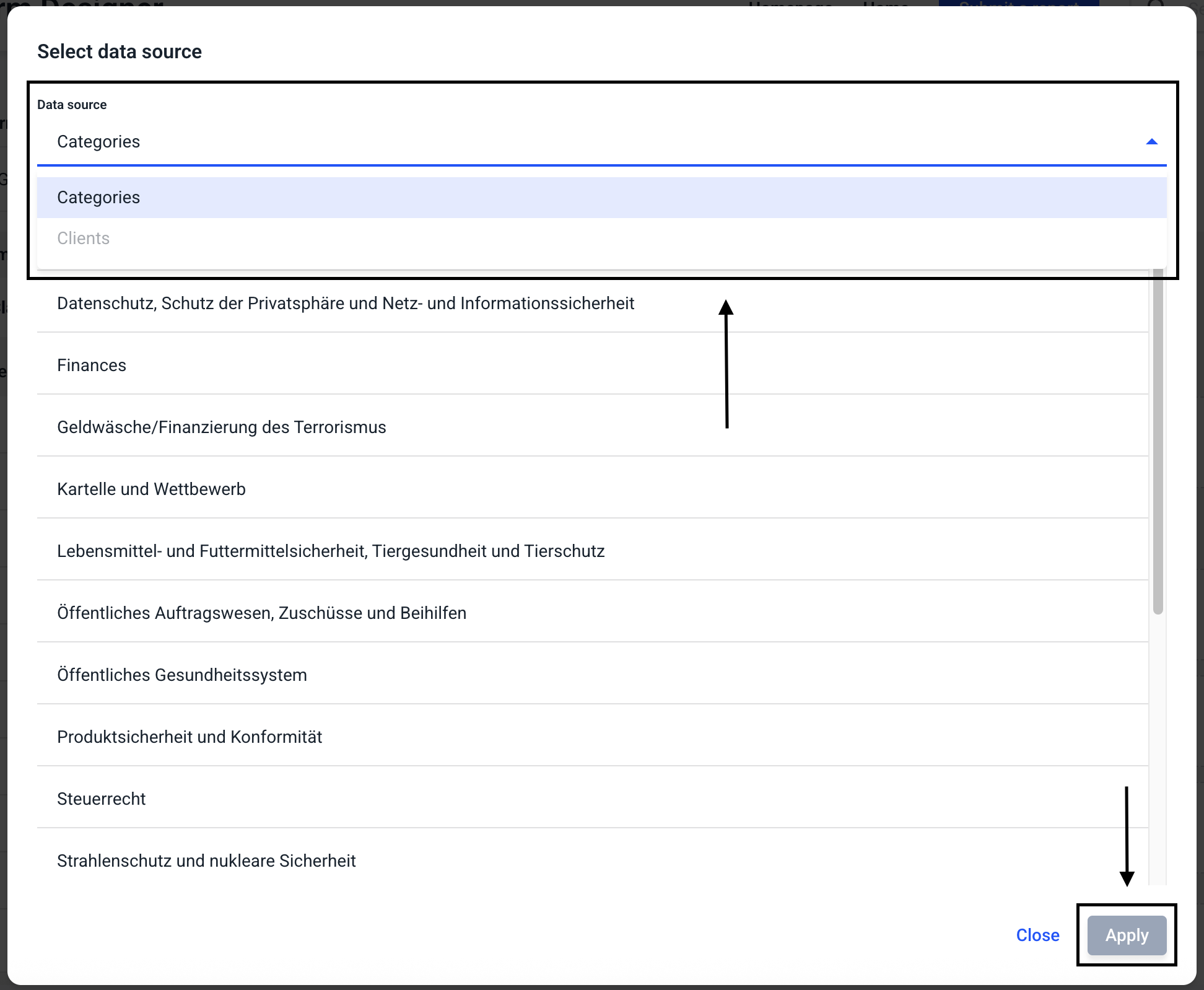Click the list's vertical scrollbar thumb

coord(1158,446)
